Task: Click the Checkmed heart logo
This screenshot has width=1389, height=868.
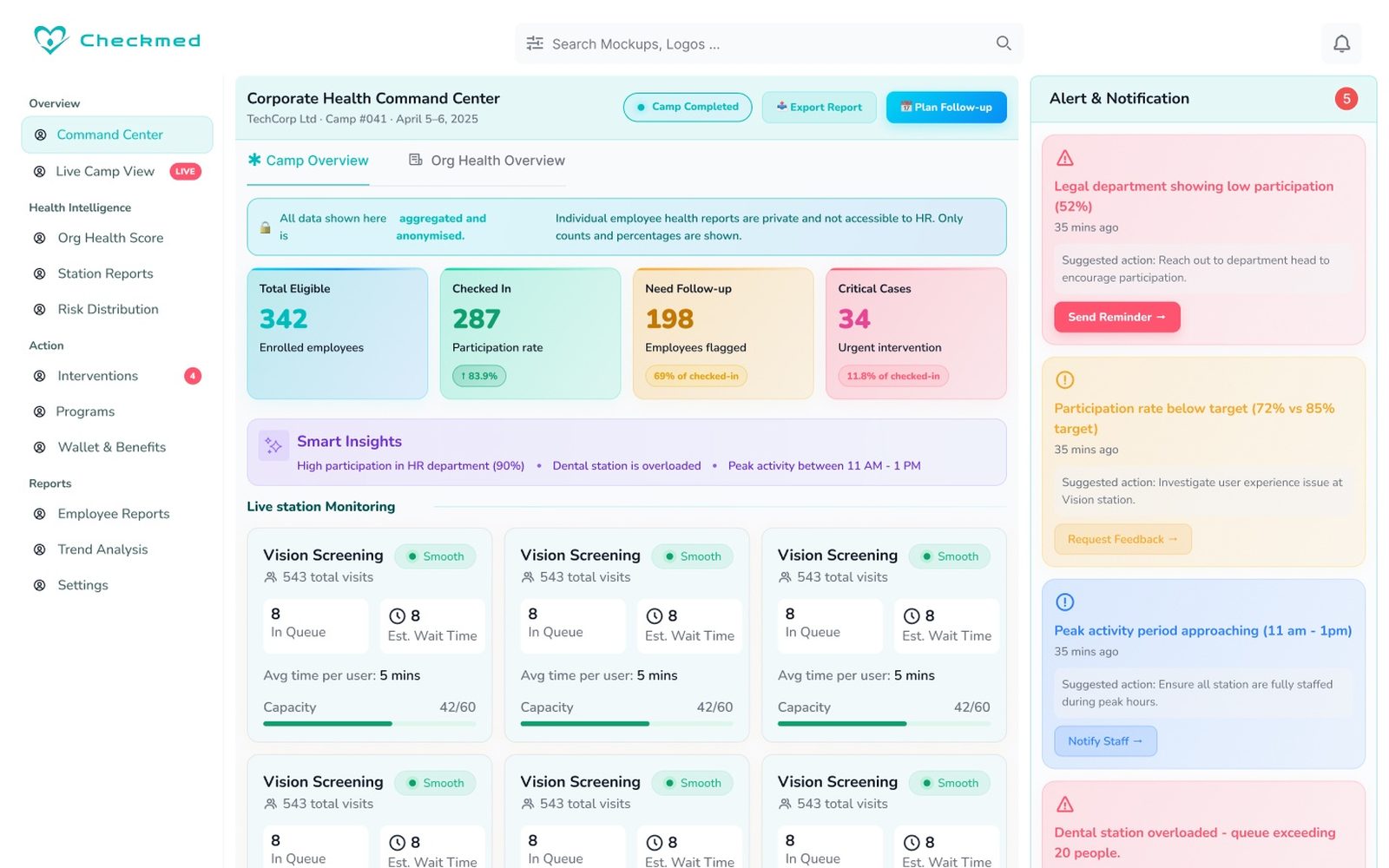Action: pos(50,40)
